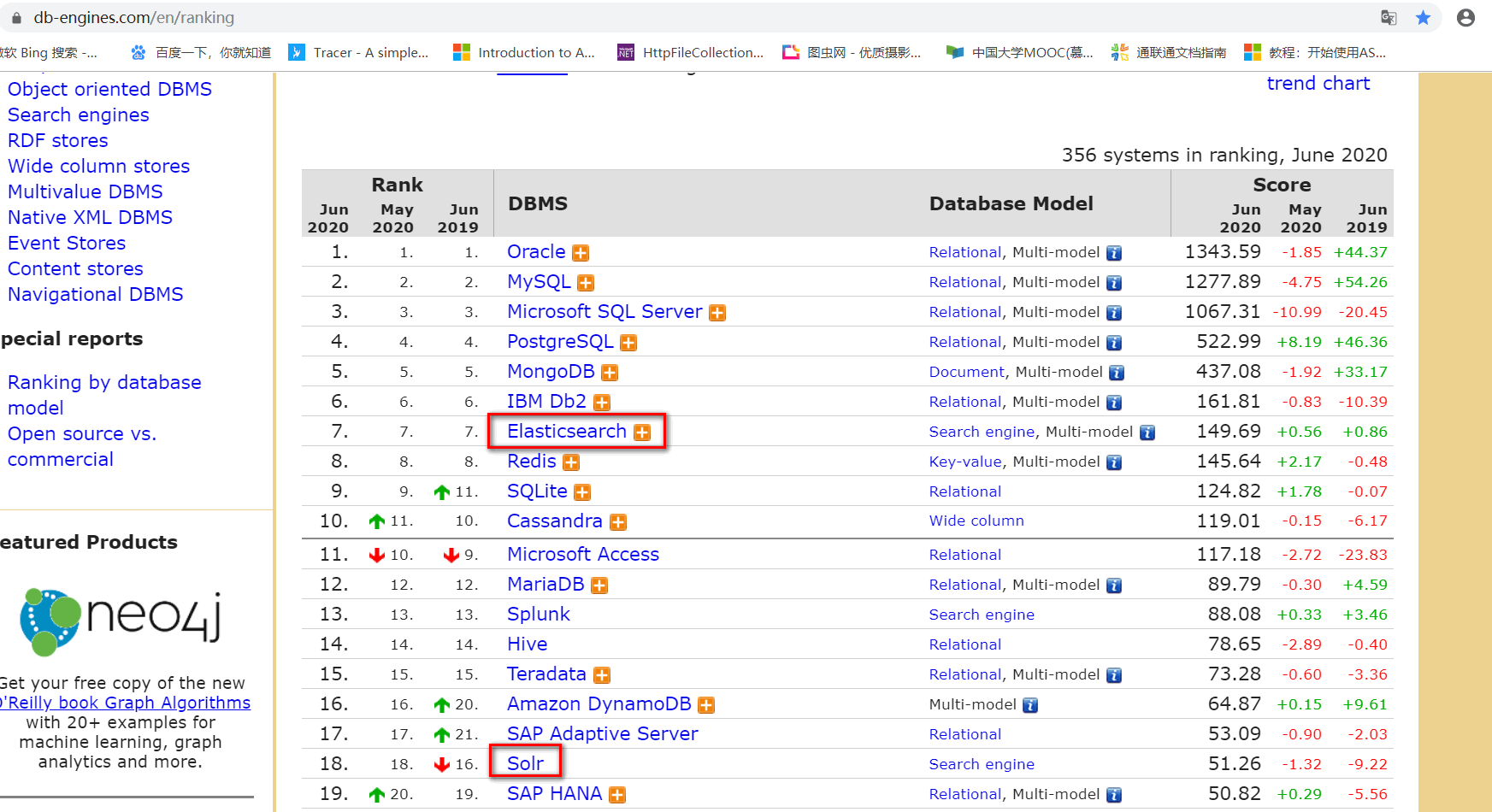
Task: Click the info icon in MongoDB's row
Action: coord(1117,373)
